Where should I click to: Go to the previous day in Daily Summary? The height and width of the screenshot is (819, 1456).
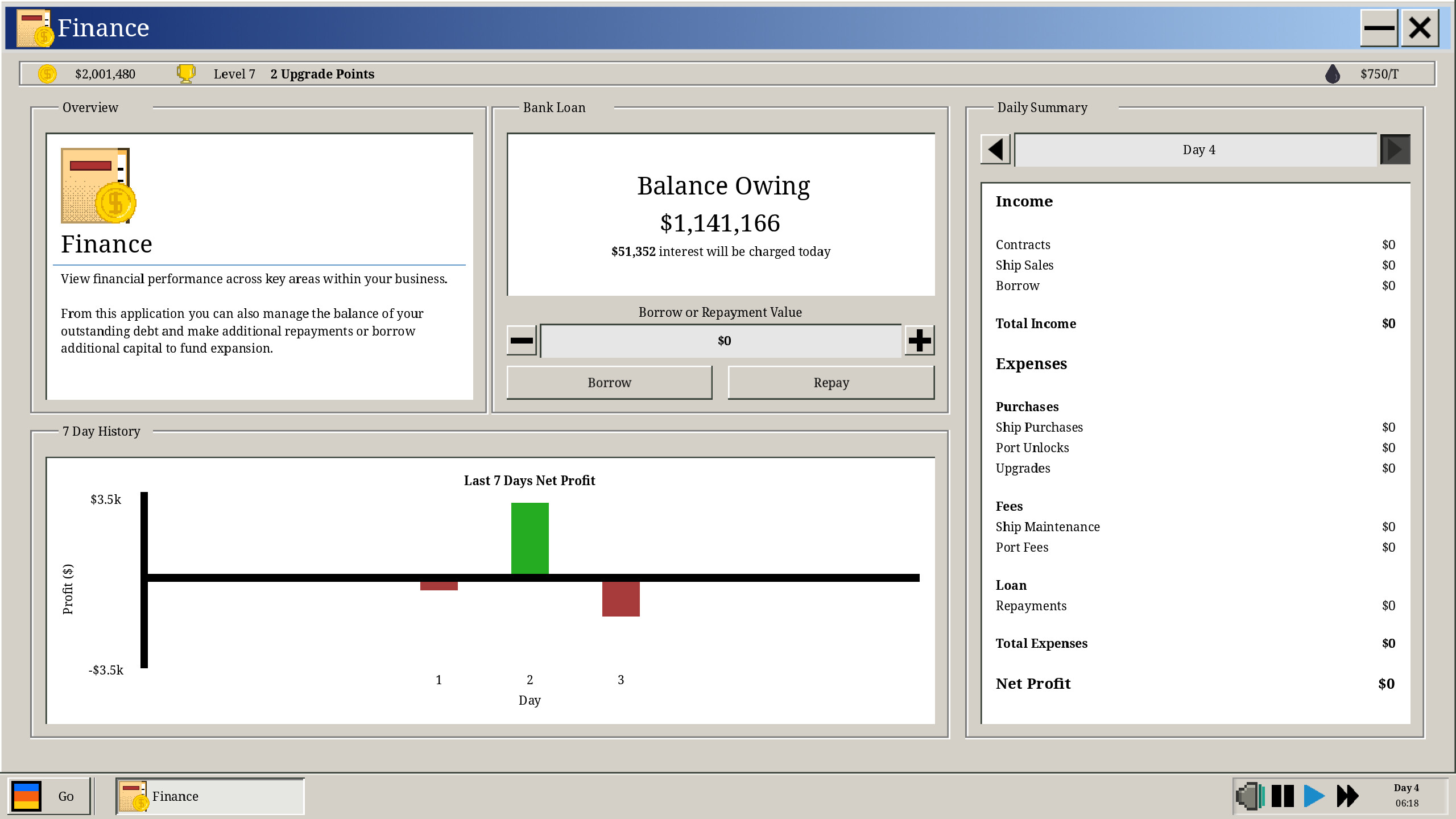tap(994, 149)
